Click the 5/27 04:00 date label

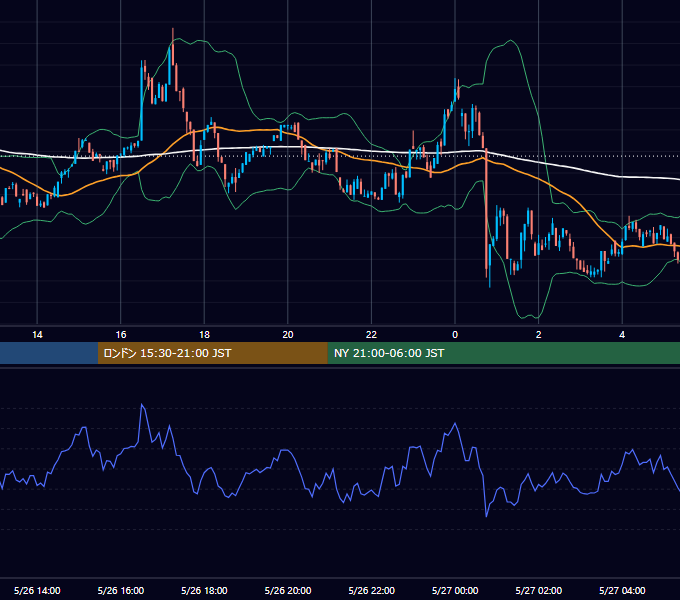coord(622,590)
